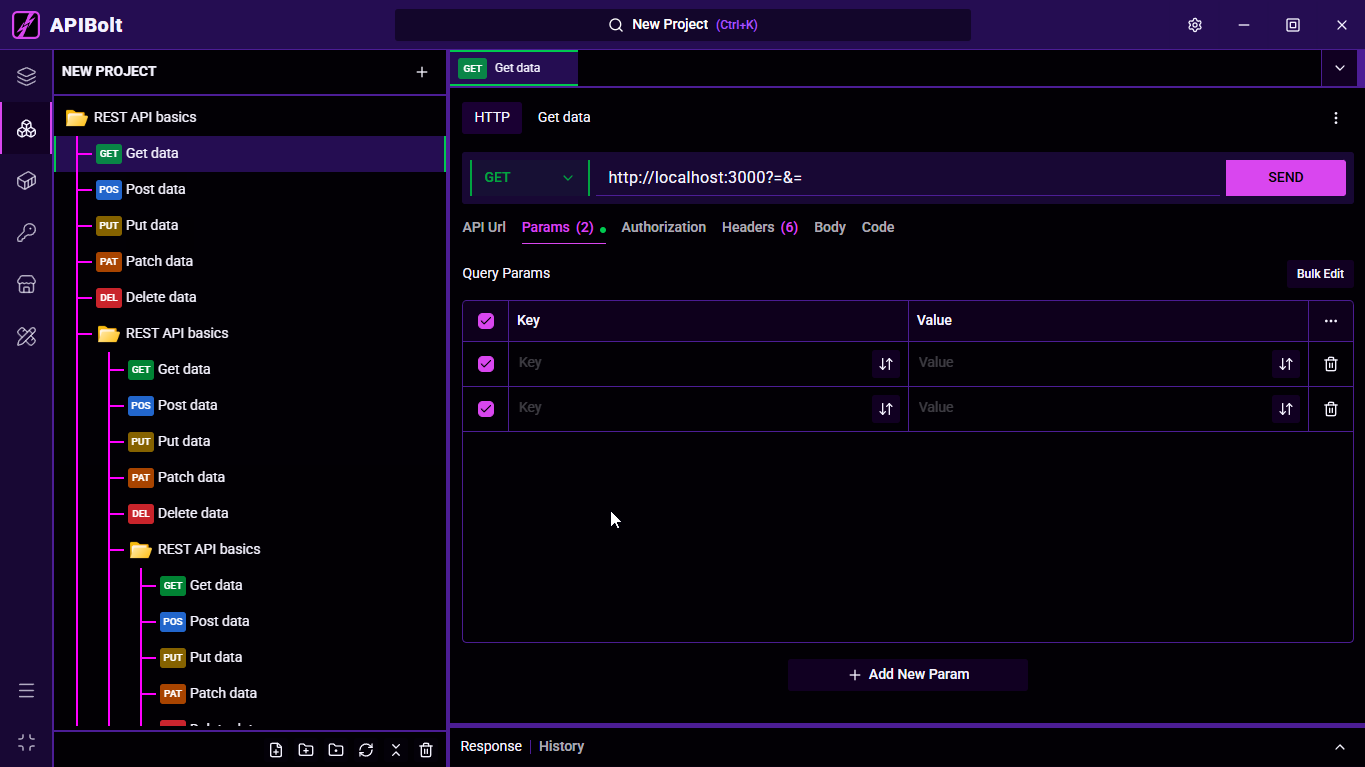
Task: Open the New Project search bar
Action: [683, 25]
